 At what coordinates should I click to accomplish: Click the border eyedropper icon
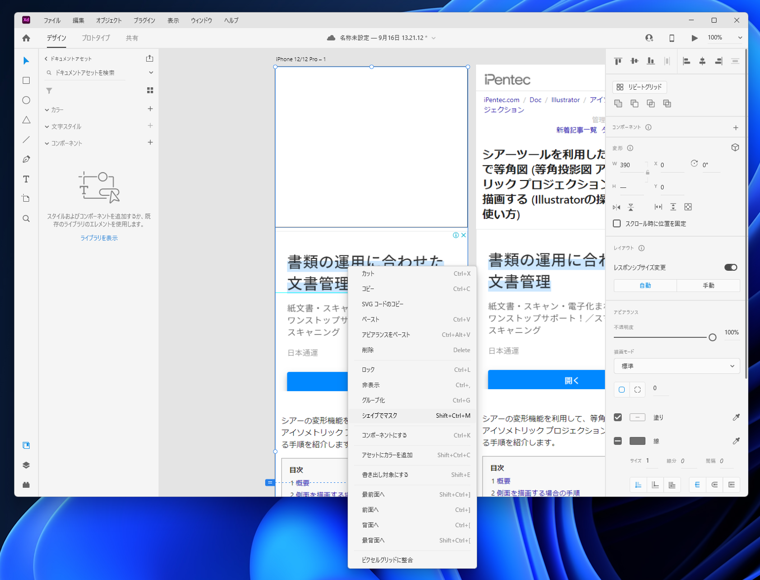tap(736, 441)
